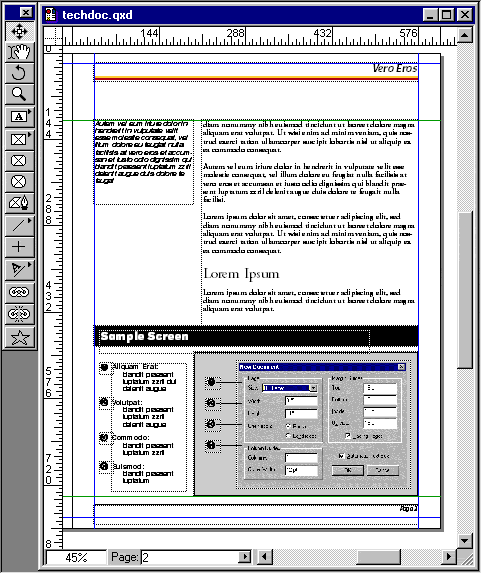The height and width of the screenshot is (574, 482).
Task: Open the page pop-up arrow beside Page field
Action: (244, 558)
